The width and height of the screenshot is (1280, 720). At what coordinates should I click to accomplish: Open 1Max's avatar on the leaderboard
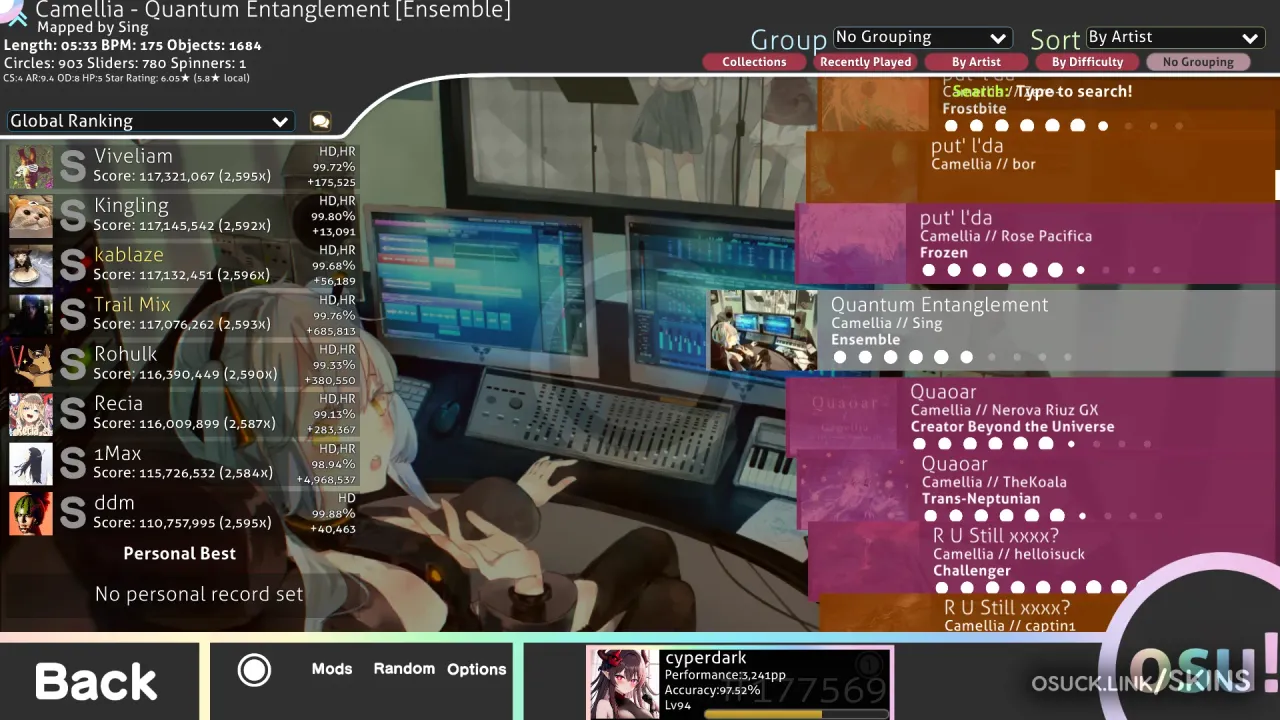coord(31,464)
